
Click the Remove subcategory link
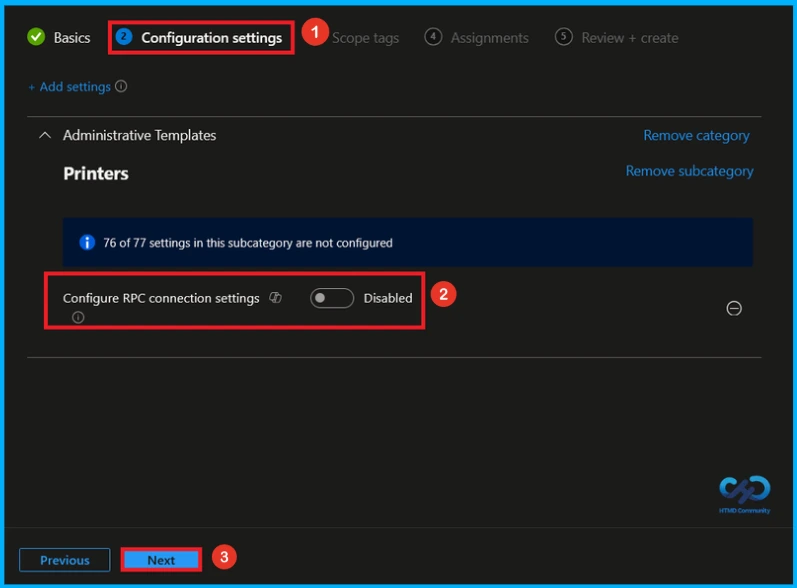(689, 171)
